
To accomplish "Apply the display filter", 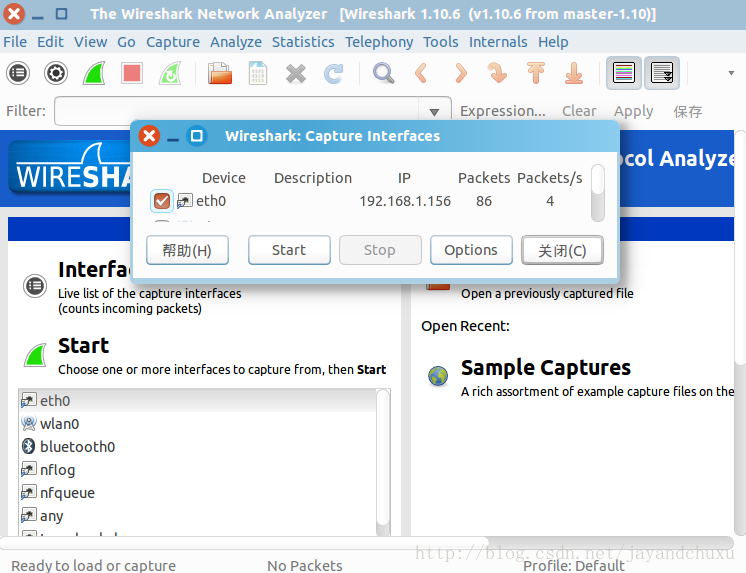I will (633, 111).
